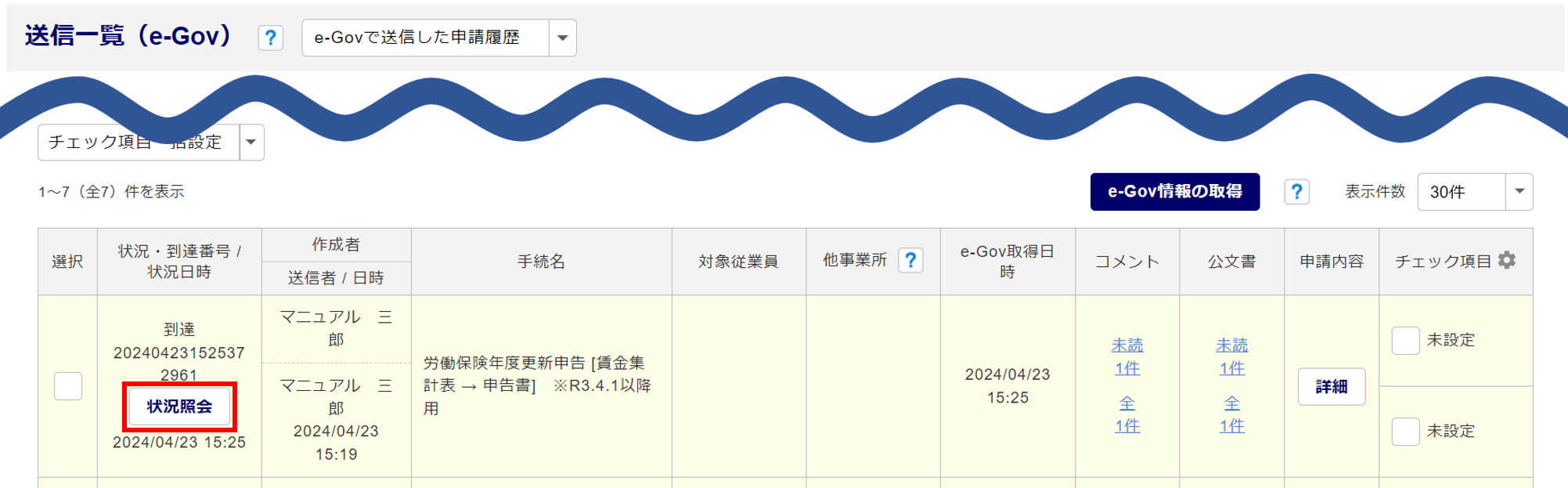
Task: Check the second 未設定 checkbox
Action: click(1405, 432)
